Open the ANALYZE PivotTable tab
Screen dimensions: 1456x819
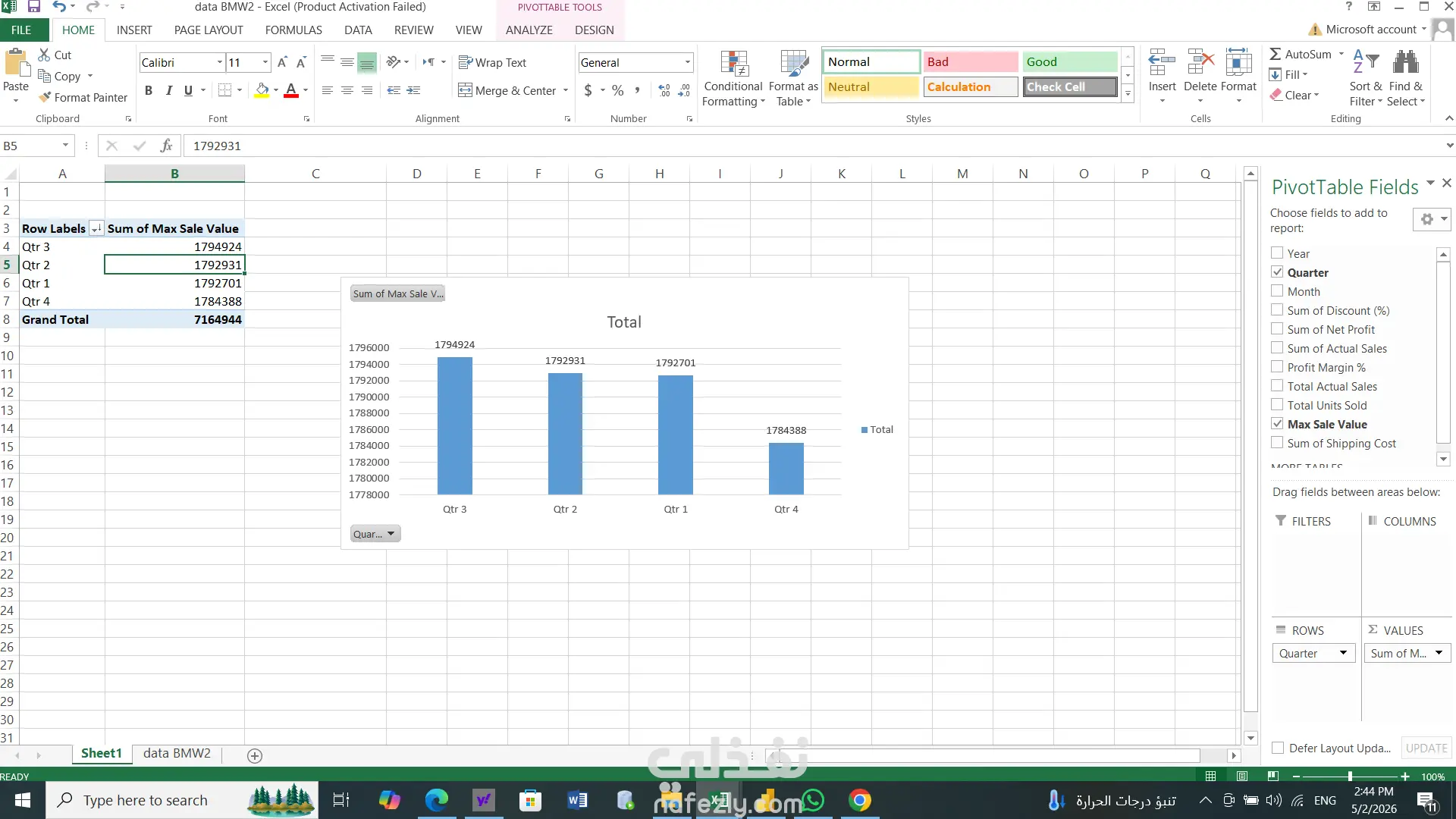529,30
